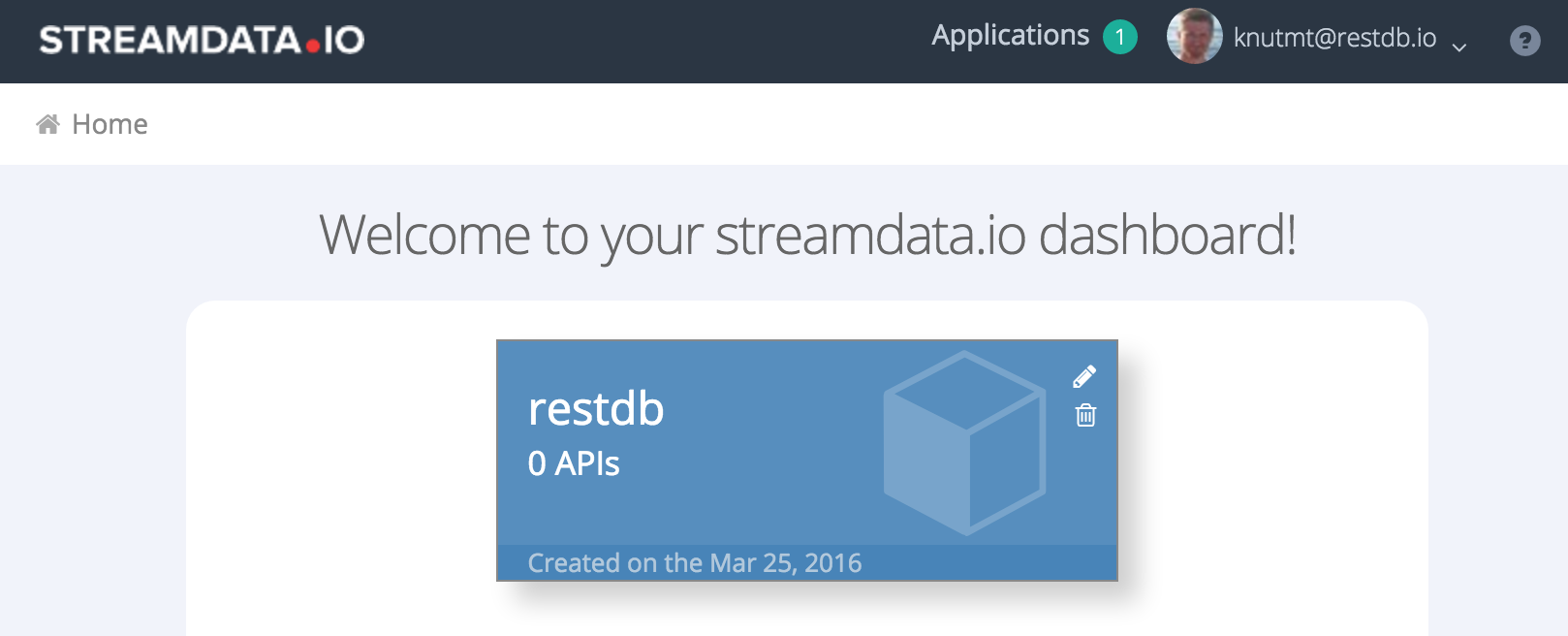Go to the Home breadcrumb link
1568x636 pixels.
[110, 124]
